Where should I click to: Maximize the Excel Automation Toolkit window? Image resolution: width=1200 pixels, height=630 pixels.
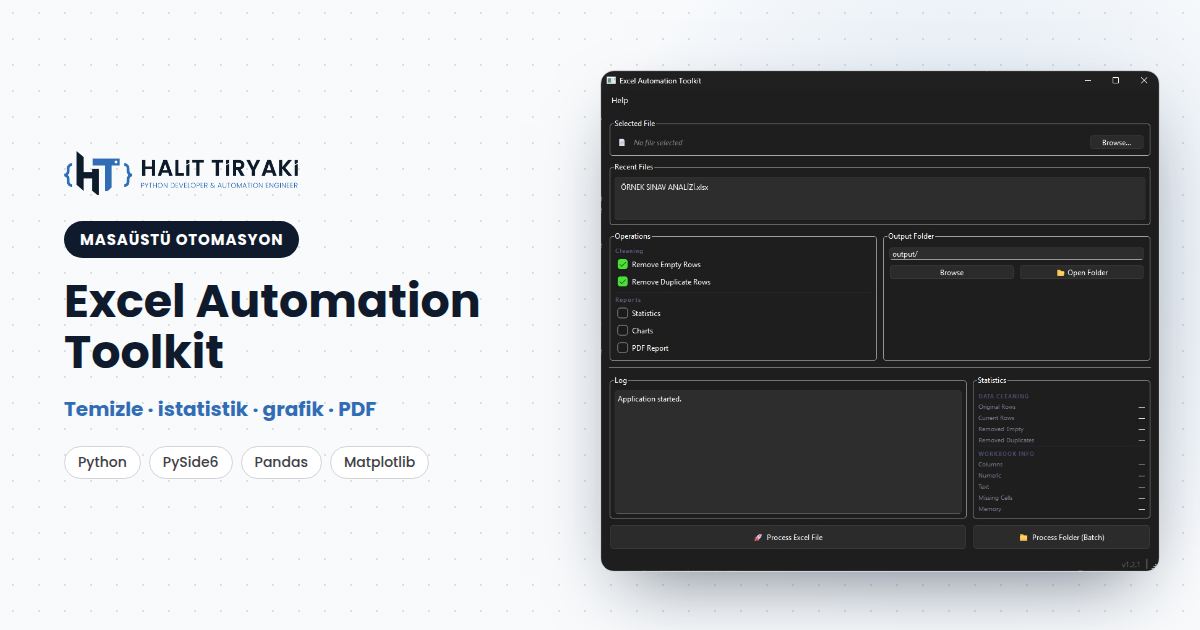point(1116,80)
